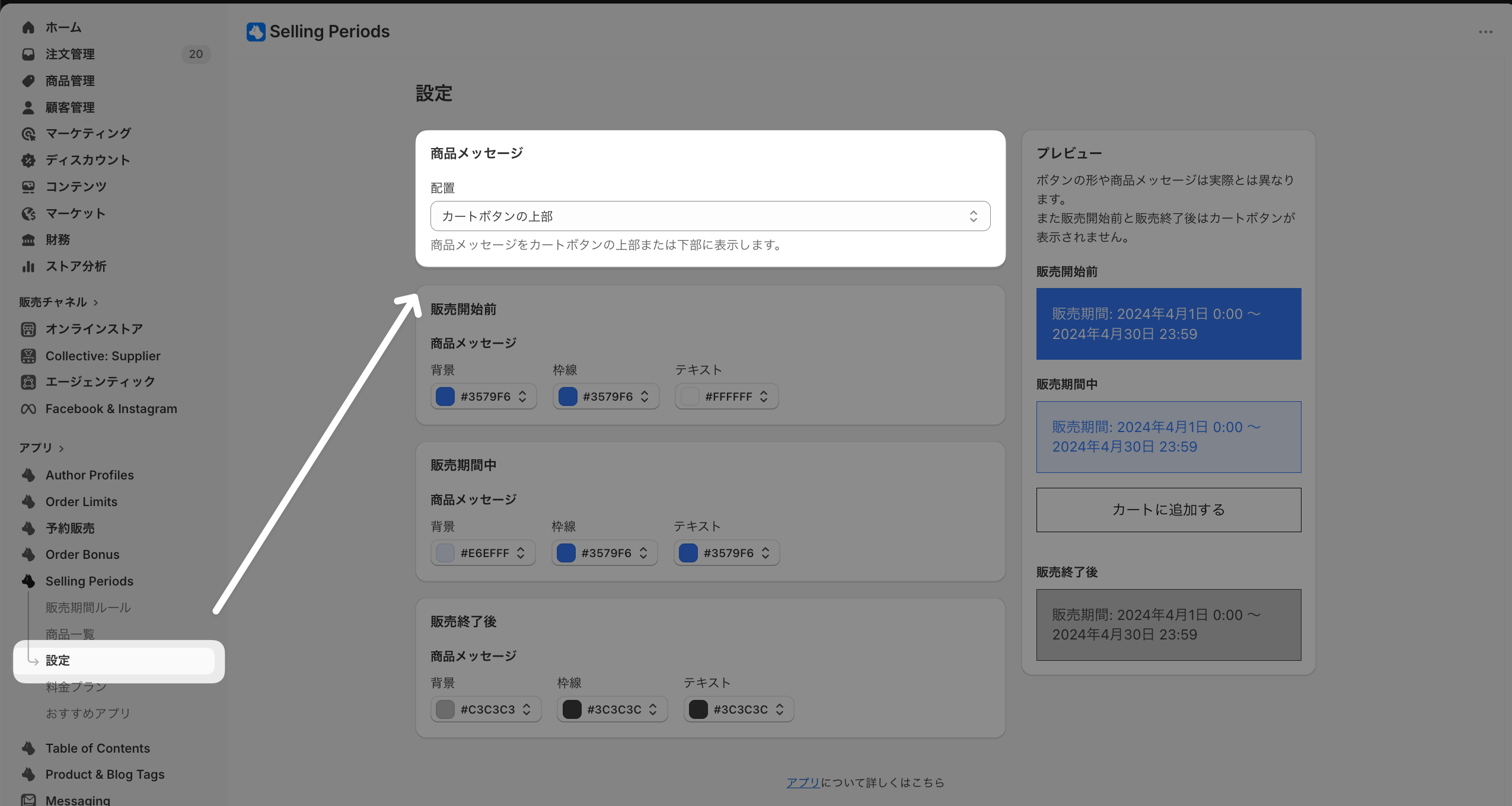Click the カートに追加する preview button
This screenshot has height=806, width=1512.
click(x=1168, y=510)
